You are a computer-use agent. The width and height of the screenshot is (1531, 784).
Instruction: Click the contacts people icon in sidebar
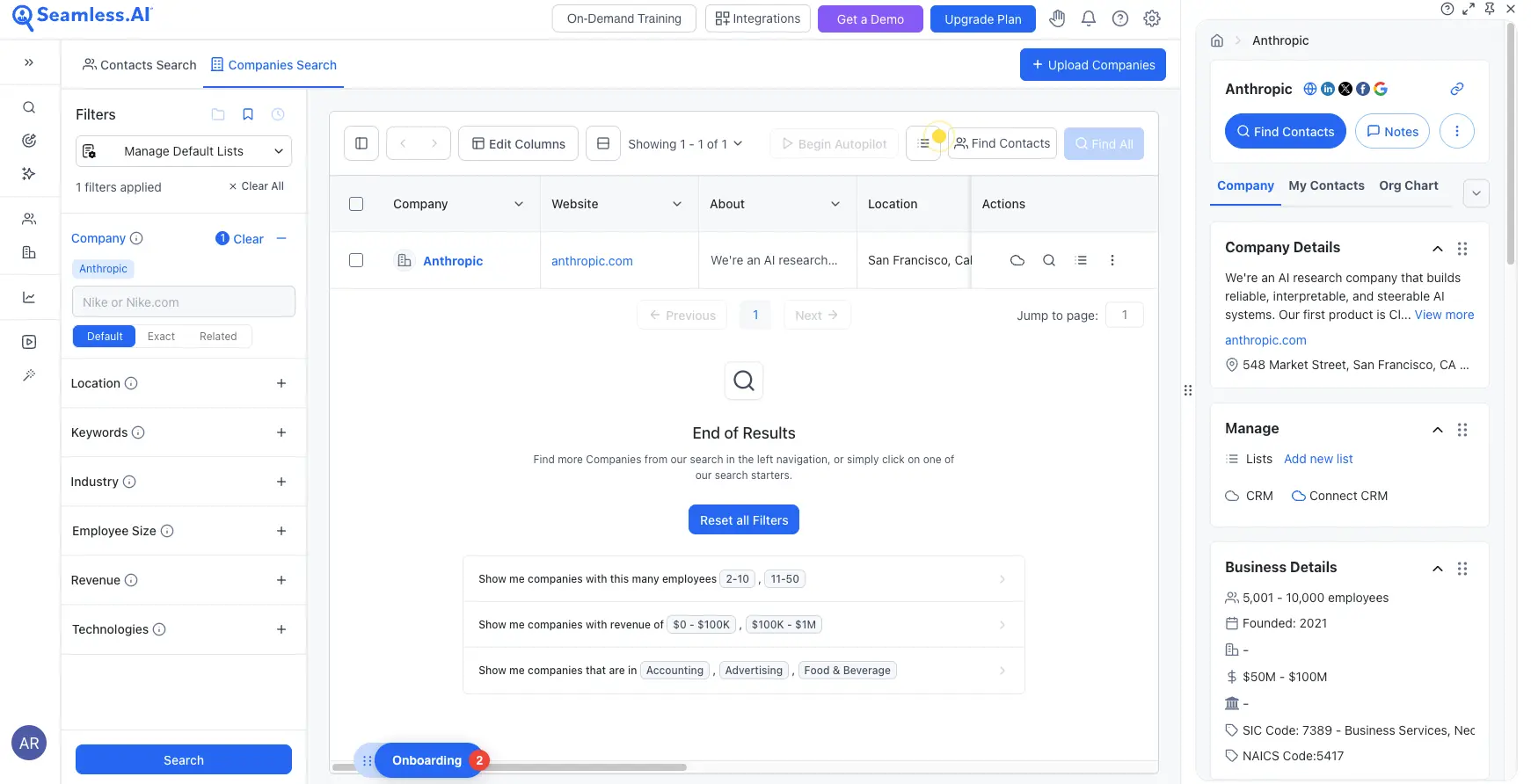[x=29, y=219]
